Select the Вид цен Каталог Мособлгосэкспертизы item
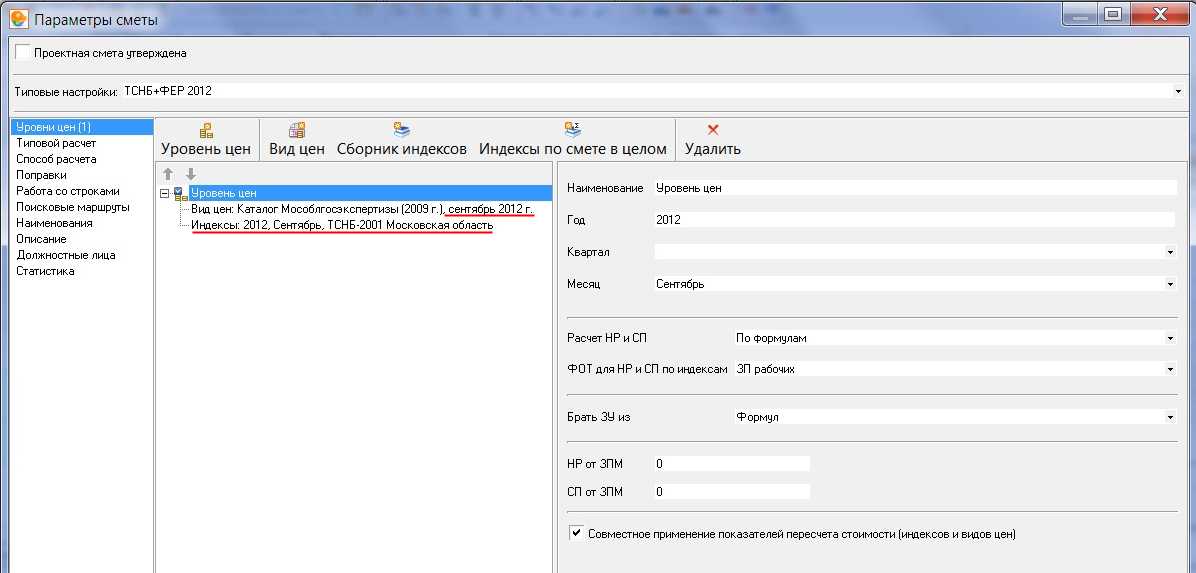 coord(361,209)
